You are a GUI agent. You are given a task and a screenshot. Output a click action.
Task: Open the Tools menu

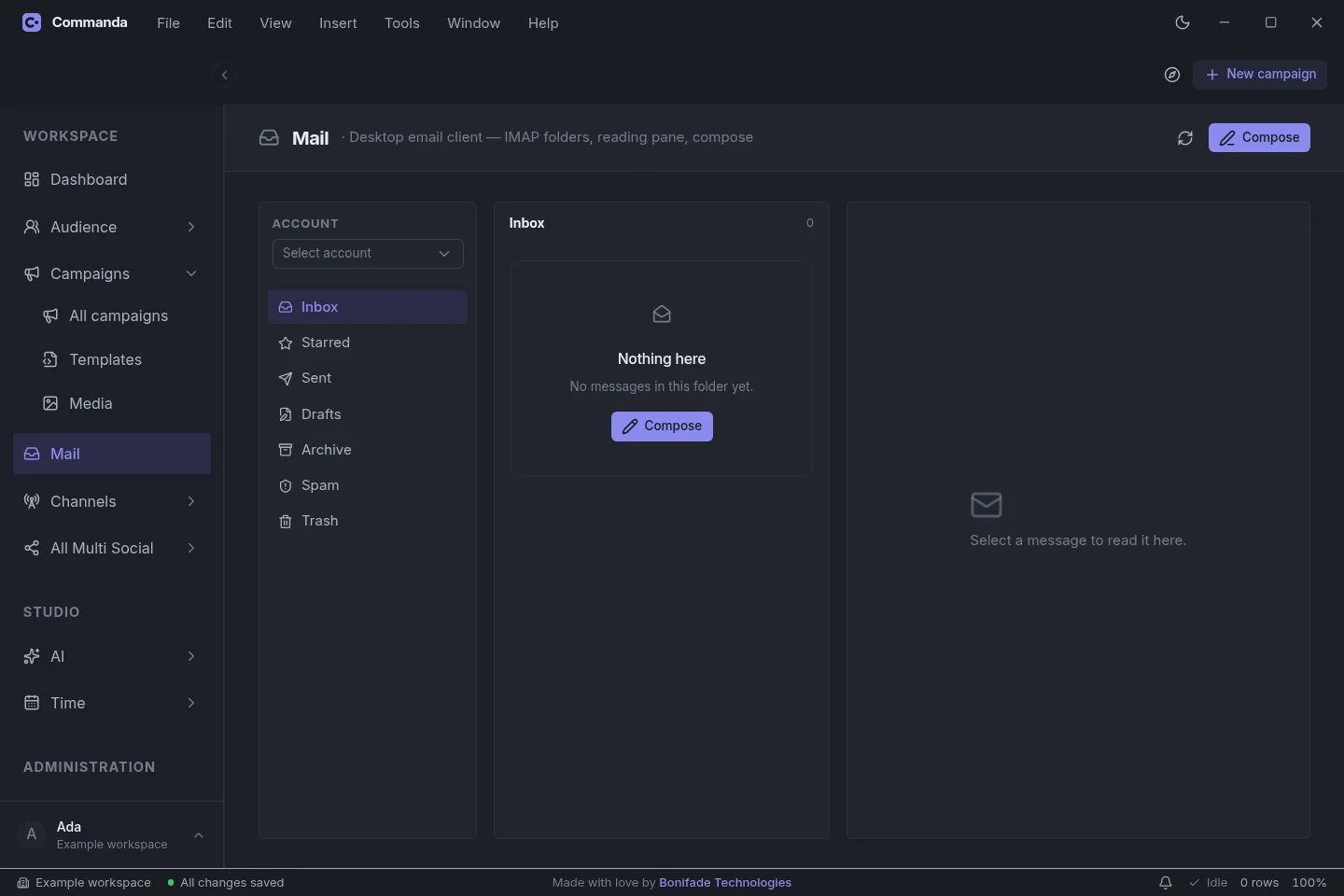click(x=402, y=23)
